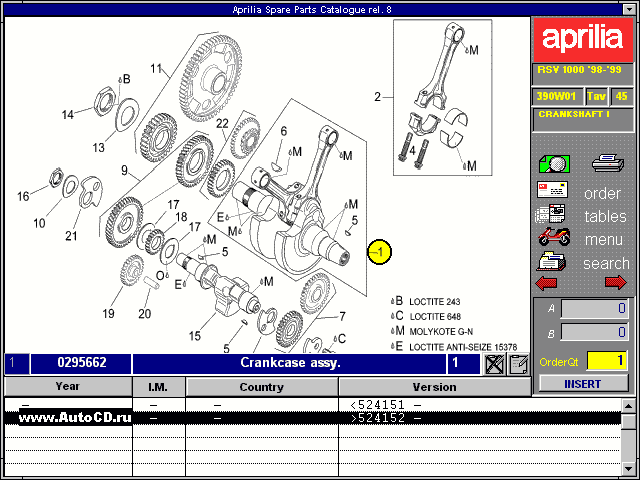Select part 18 callout
Image resolution: width=640 pixels, height=480 pixels.
[180, 216]
